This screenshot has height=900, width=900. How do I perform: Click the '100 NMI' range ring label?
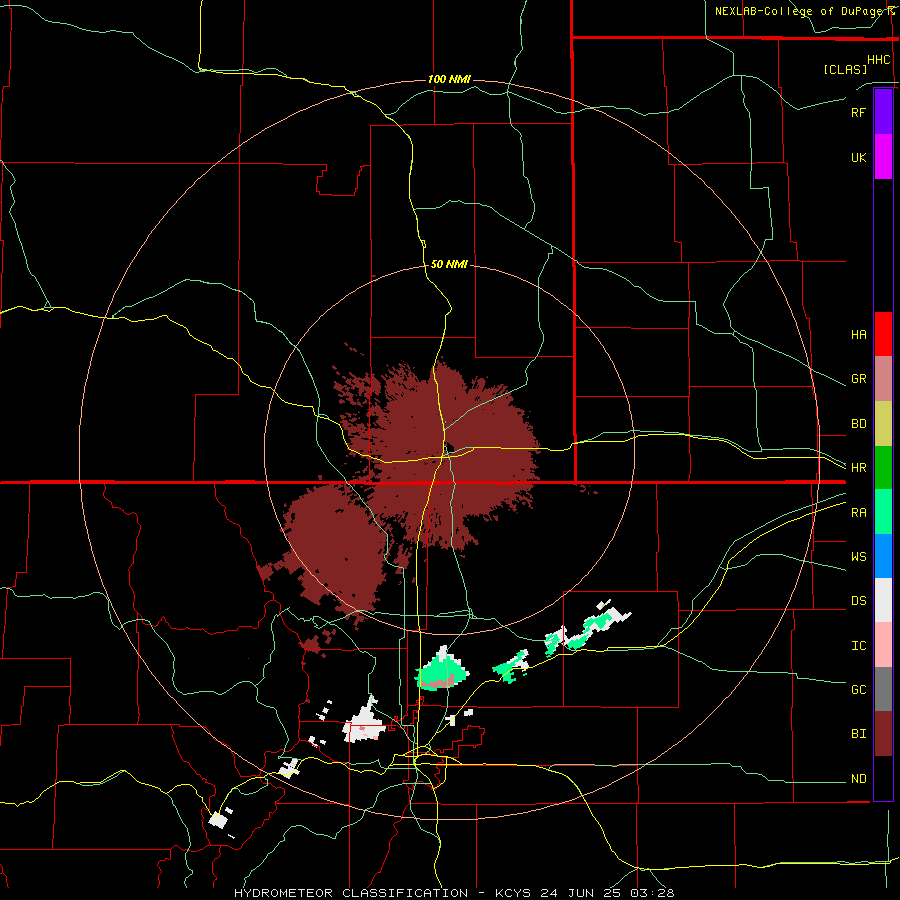click(449, 79)
